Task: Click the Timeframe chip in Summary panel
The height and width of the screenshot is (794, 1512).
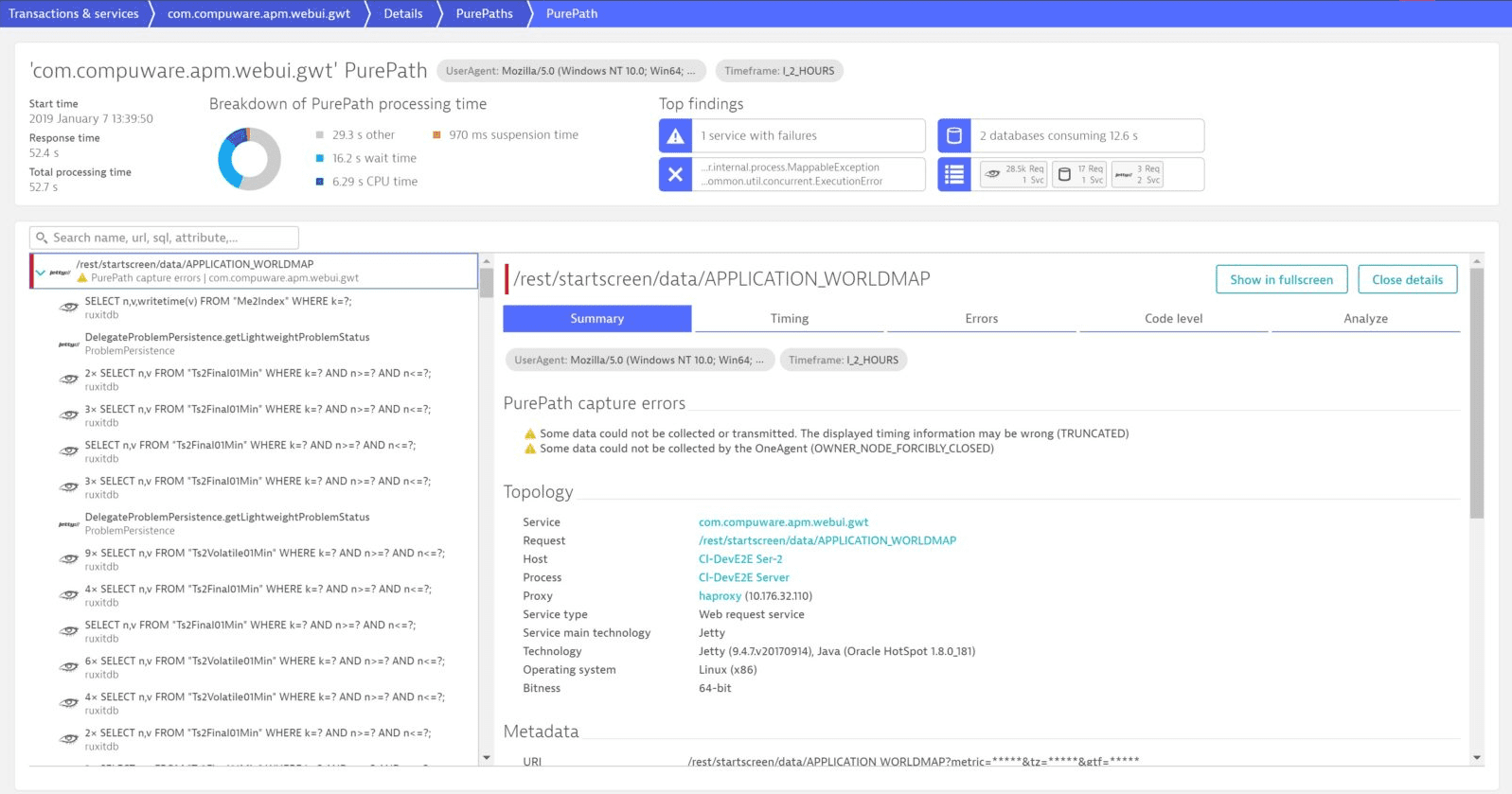Action: point(844,360)
